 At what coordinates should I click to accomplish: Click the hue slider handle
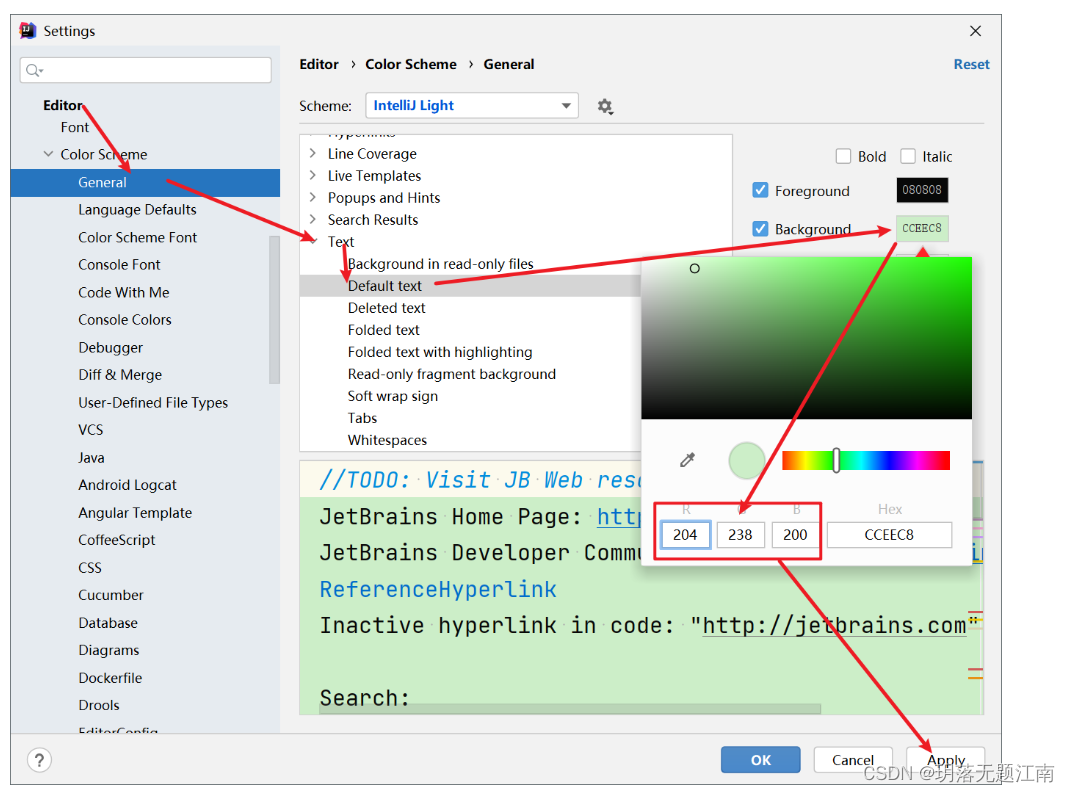pyautogui.click(x=836, y=460)
